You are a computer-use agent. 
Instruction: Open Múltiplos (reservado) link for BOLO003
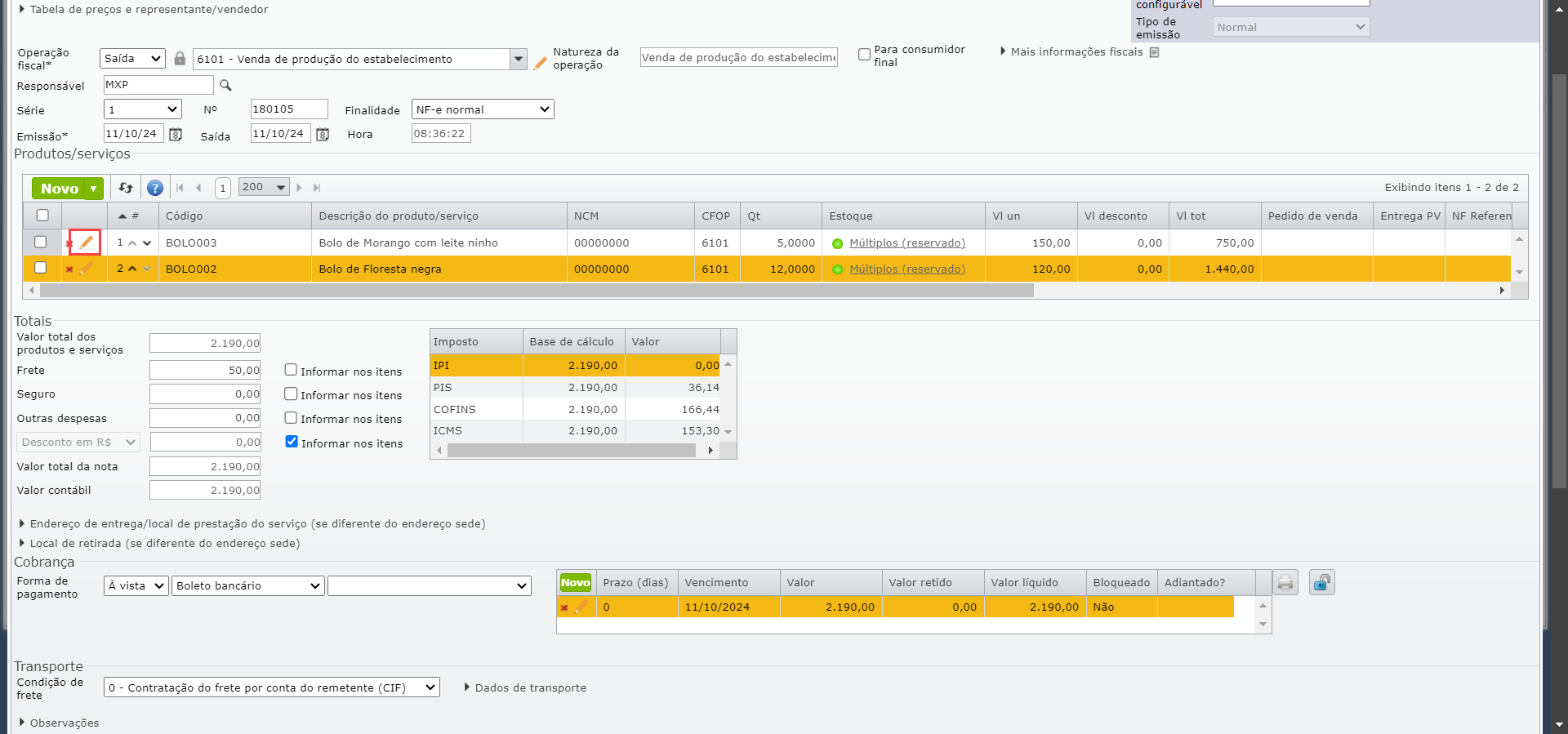pos(907,243)
